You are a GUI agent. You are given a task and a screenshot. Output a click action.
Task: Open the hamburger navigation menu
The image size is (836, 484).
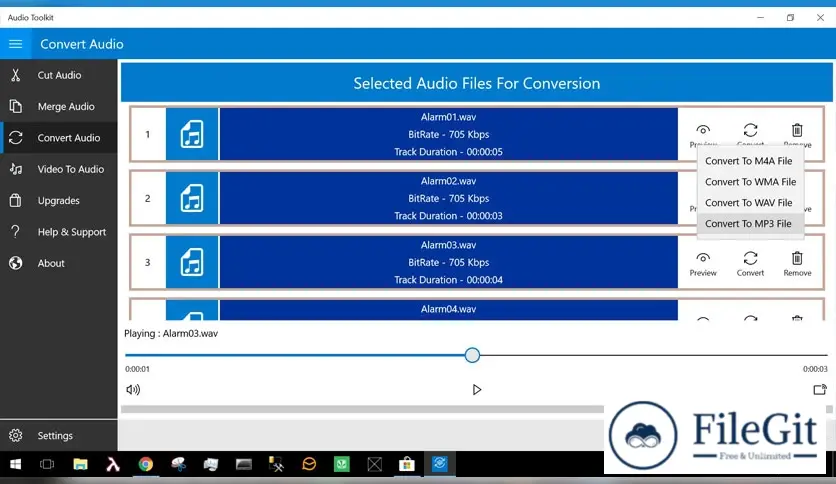click(x=15, y=44)
